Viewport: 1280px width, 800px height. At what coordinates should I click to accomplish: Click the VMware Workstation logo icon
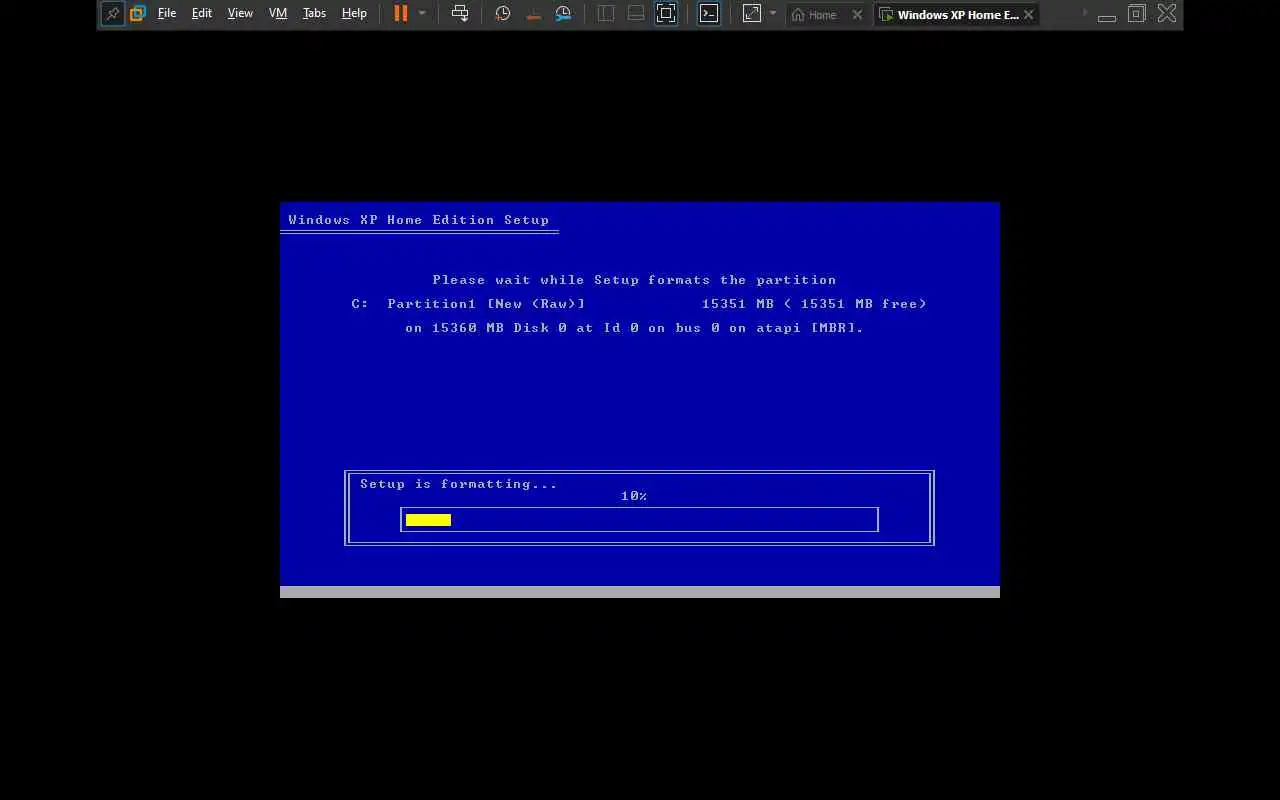coord(138,14)
